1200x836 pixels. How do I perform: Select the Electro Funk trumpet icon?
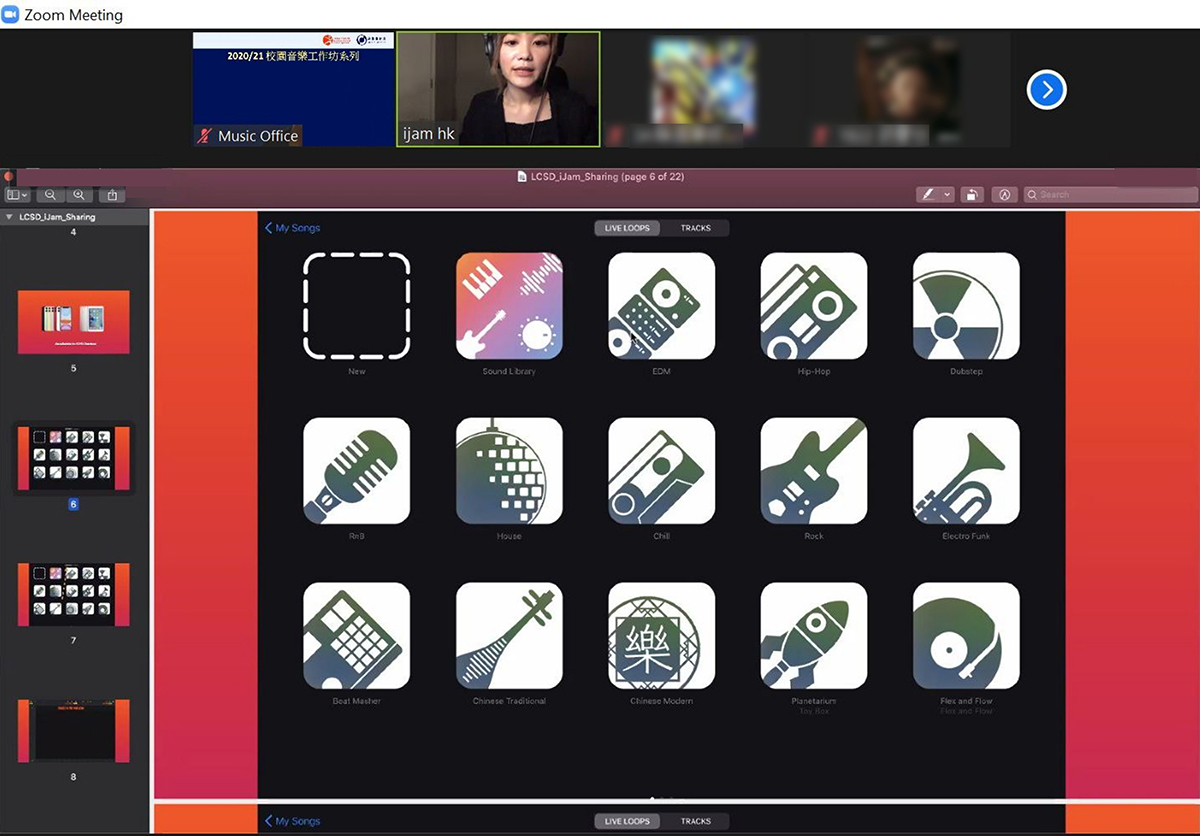click(x=966, y=471)
